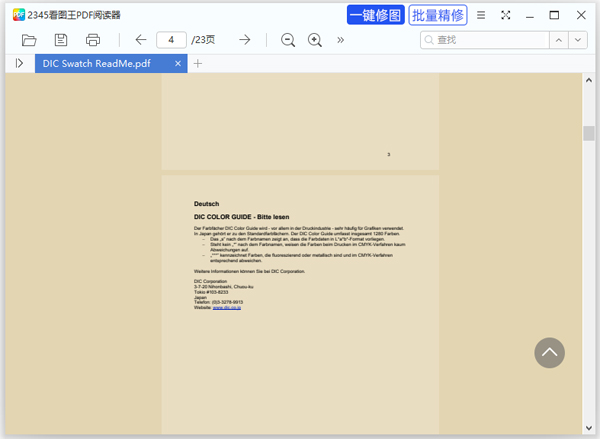Save the document using the disk icon
The height and width of the screenshot is (439, 600).
pyautogui.click(x=61, y=40)
